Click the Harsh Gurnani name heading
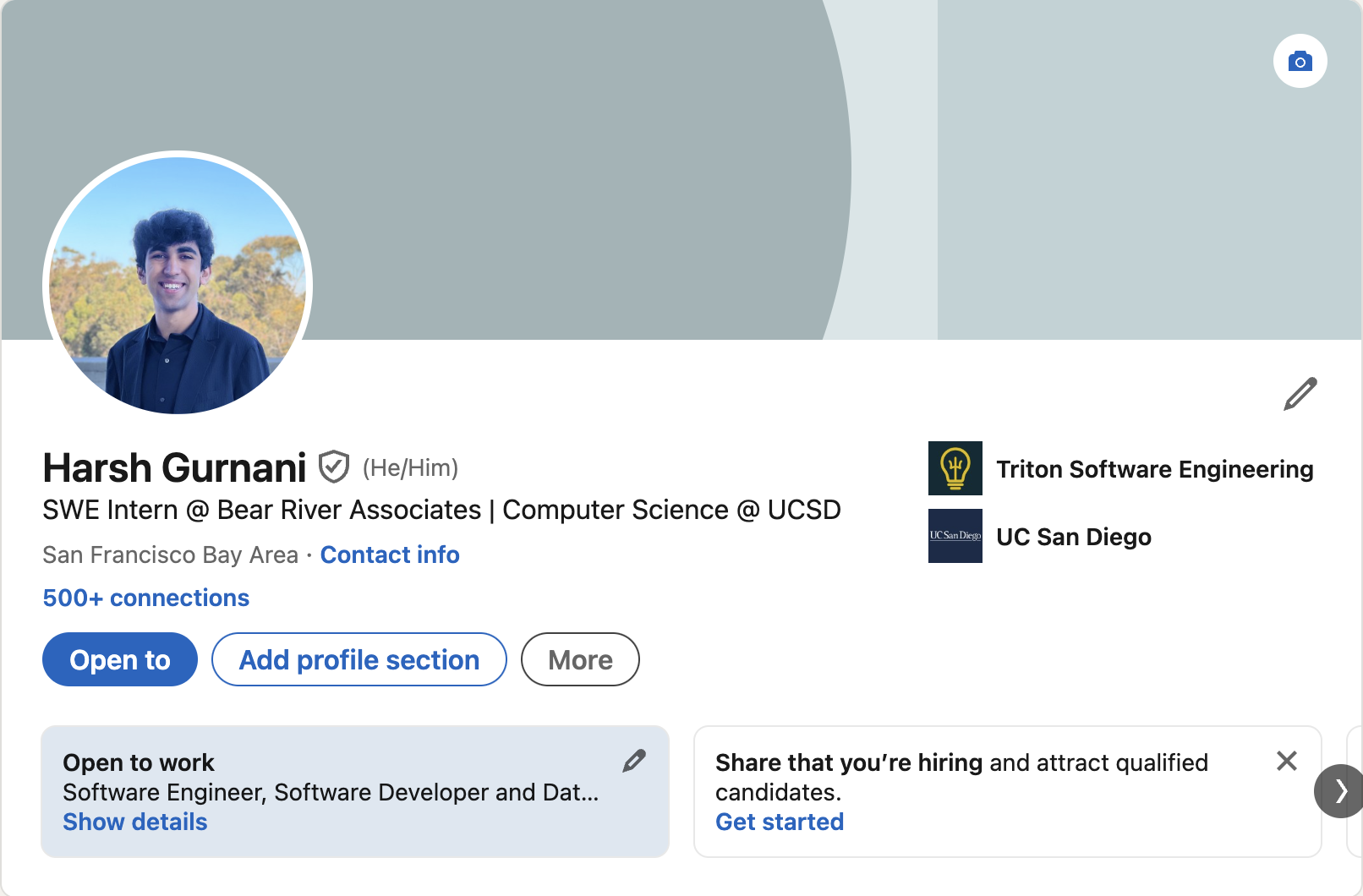The width and height of the screenshot is (1363, 896). 174,467
